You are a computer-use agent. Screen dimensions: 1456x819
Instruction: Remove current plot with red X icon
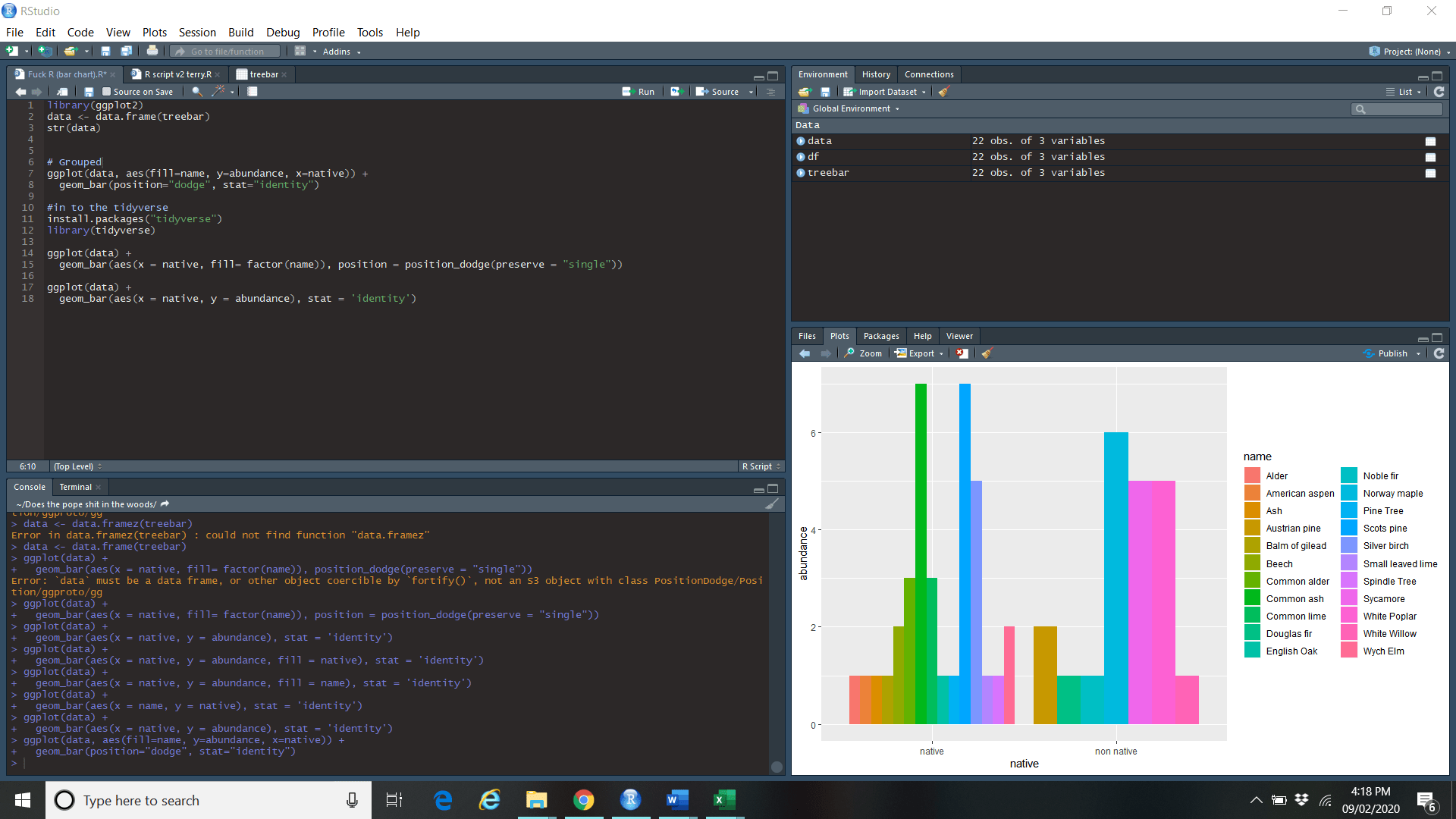click(x=962, y=353)
